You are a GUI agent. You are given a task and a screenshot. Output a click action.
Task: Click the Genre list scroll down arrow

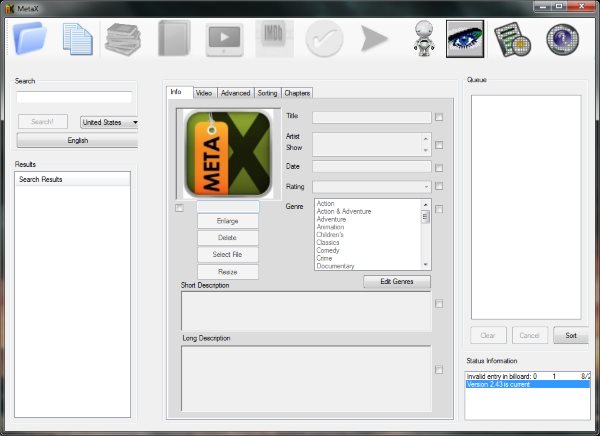tap(425, 265)
